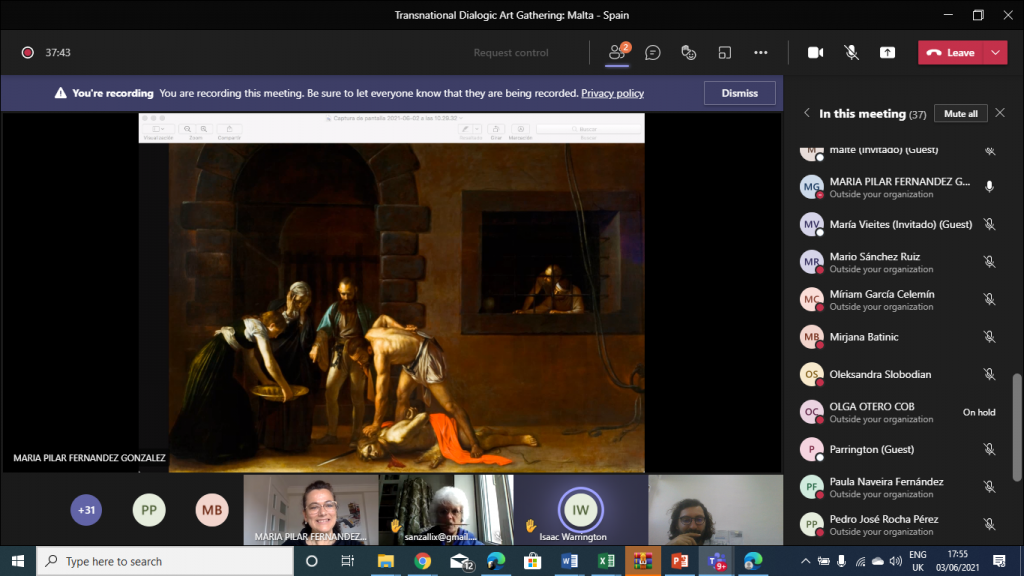This screenshot has height=576, width=1024.
Task: Share content using the share tray icon
Action: tap(887, 53)
